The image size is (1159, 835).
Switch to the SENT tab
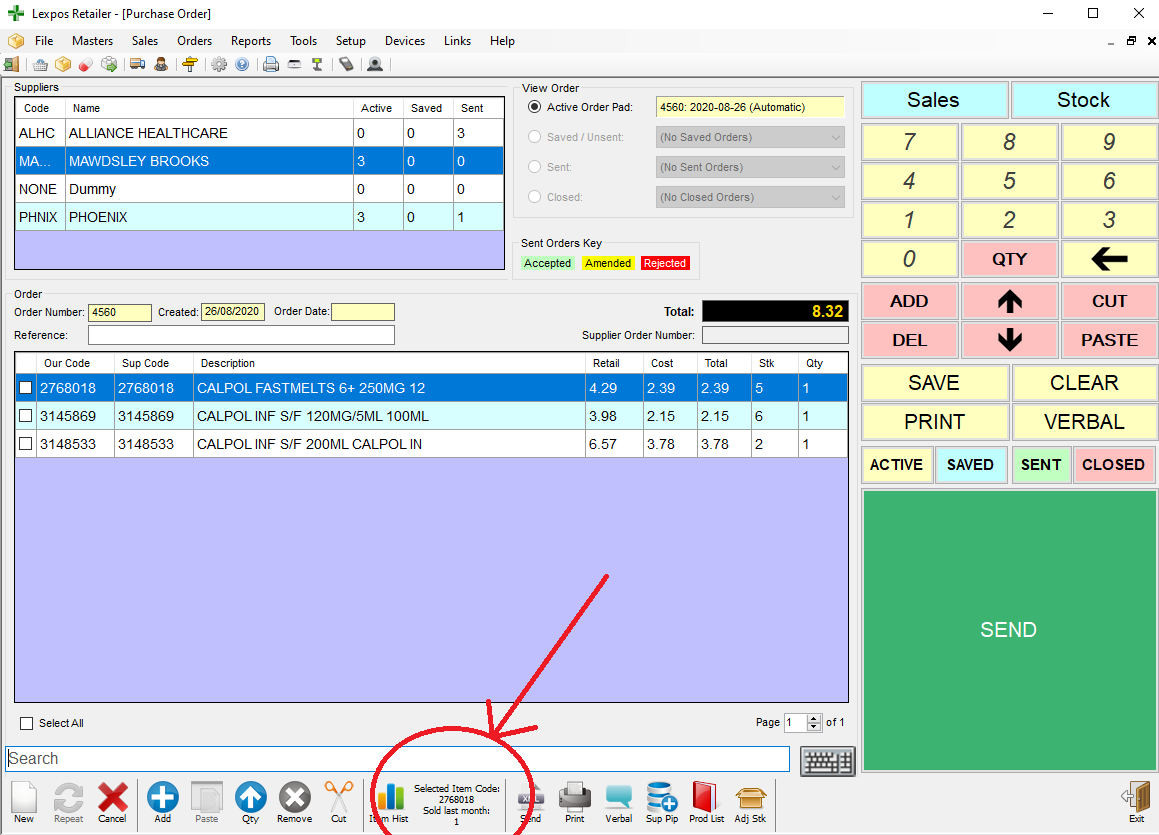point(1041,464)
